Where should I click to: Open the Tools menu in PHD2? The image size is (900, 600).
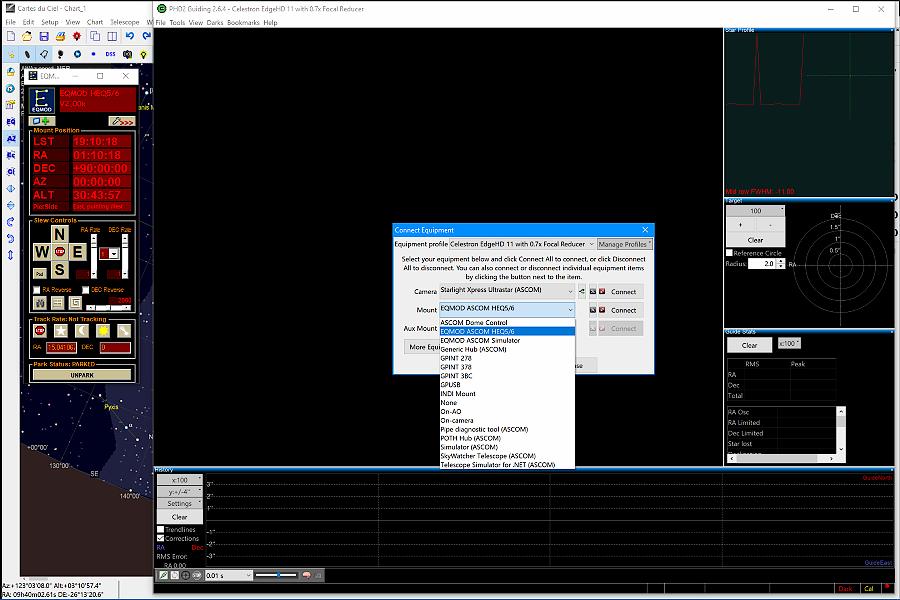177,22
